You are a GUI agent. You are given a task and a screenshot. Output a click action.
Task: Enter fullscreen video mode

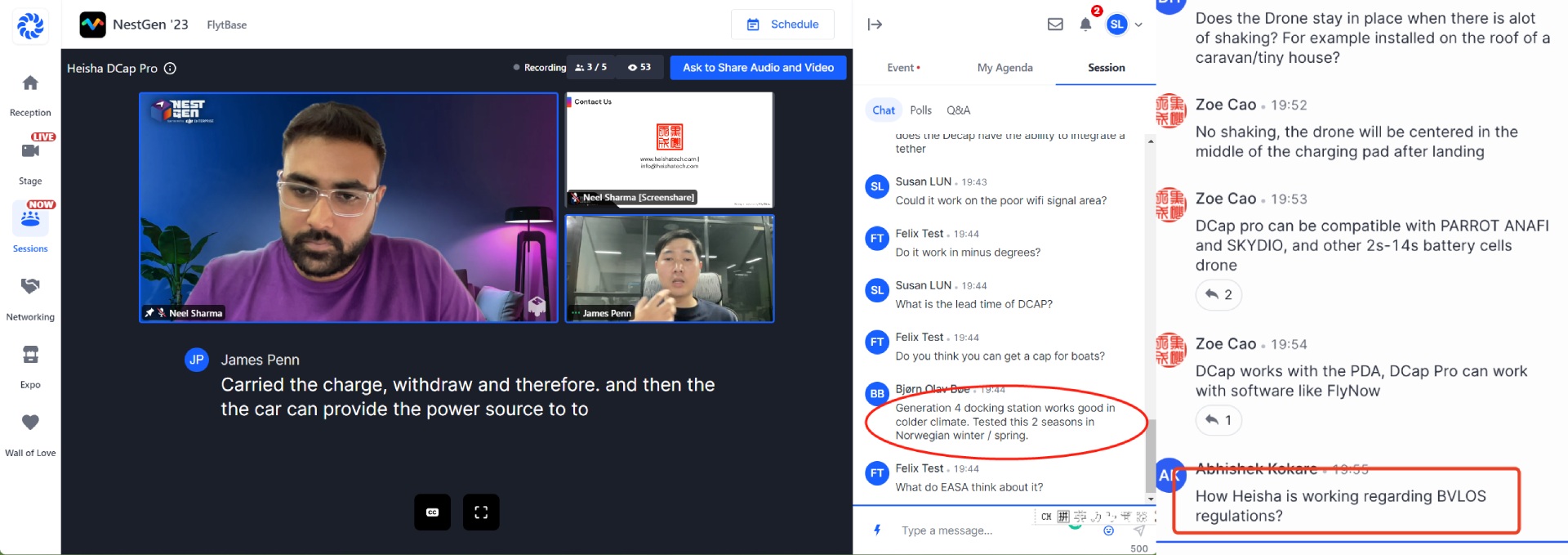[x=481, y=512]
